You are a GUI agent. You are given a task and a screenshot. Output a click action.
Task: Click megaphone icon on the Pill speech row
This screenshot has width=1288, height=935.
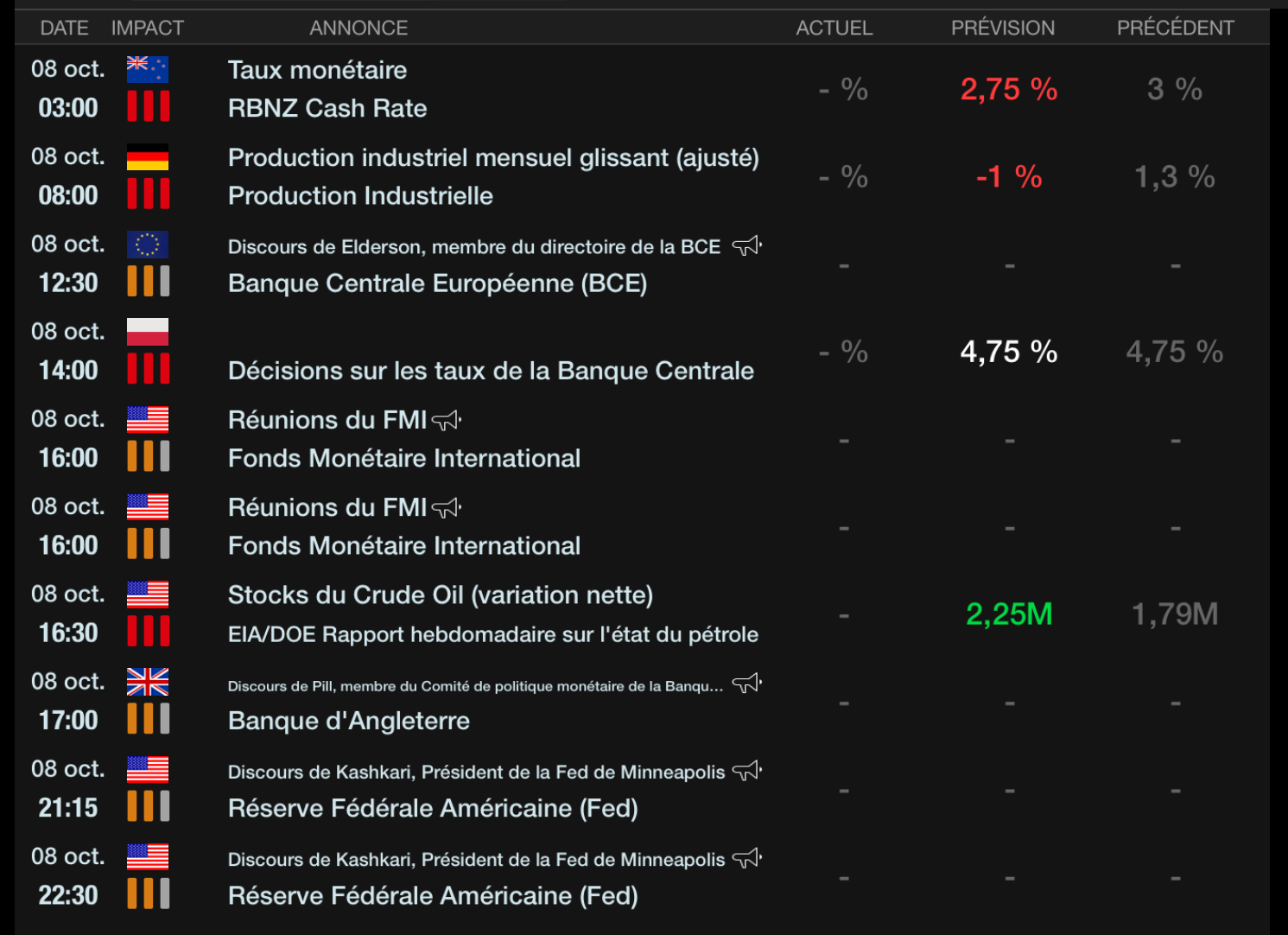[x=746, y=684]
